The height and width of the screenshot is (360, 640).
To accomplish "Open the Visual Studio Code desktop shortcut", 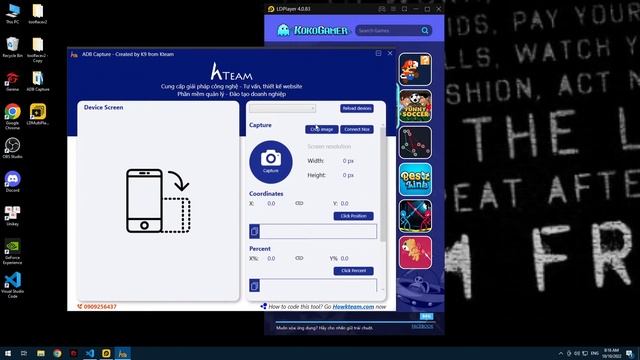I will click(13, 285).
